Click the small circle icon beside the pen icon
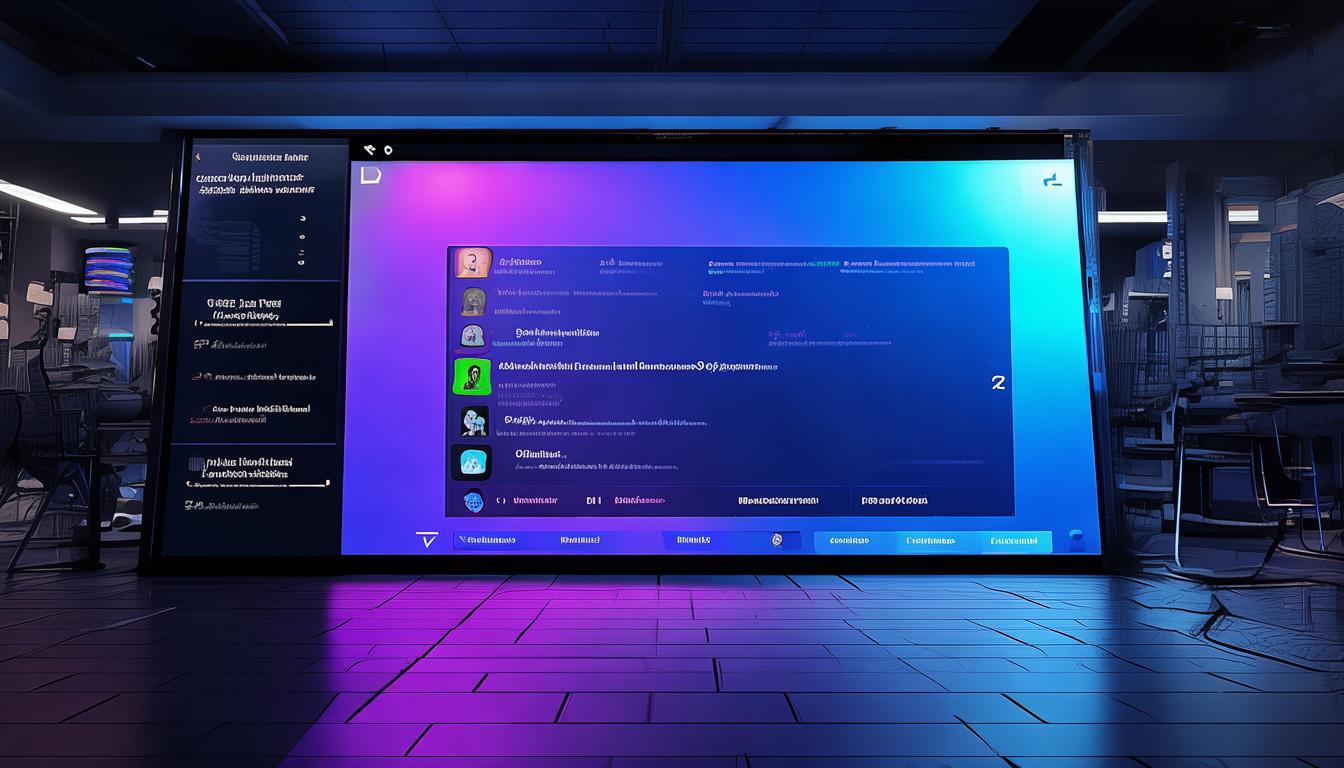 coord(388,151)
